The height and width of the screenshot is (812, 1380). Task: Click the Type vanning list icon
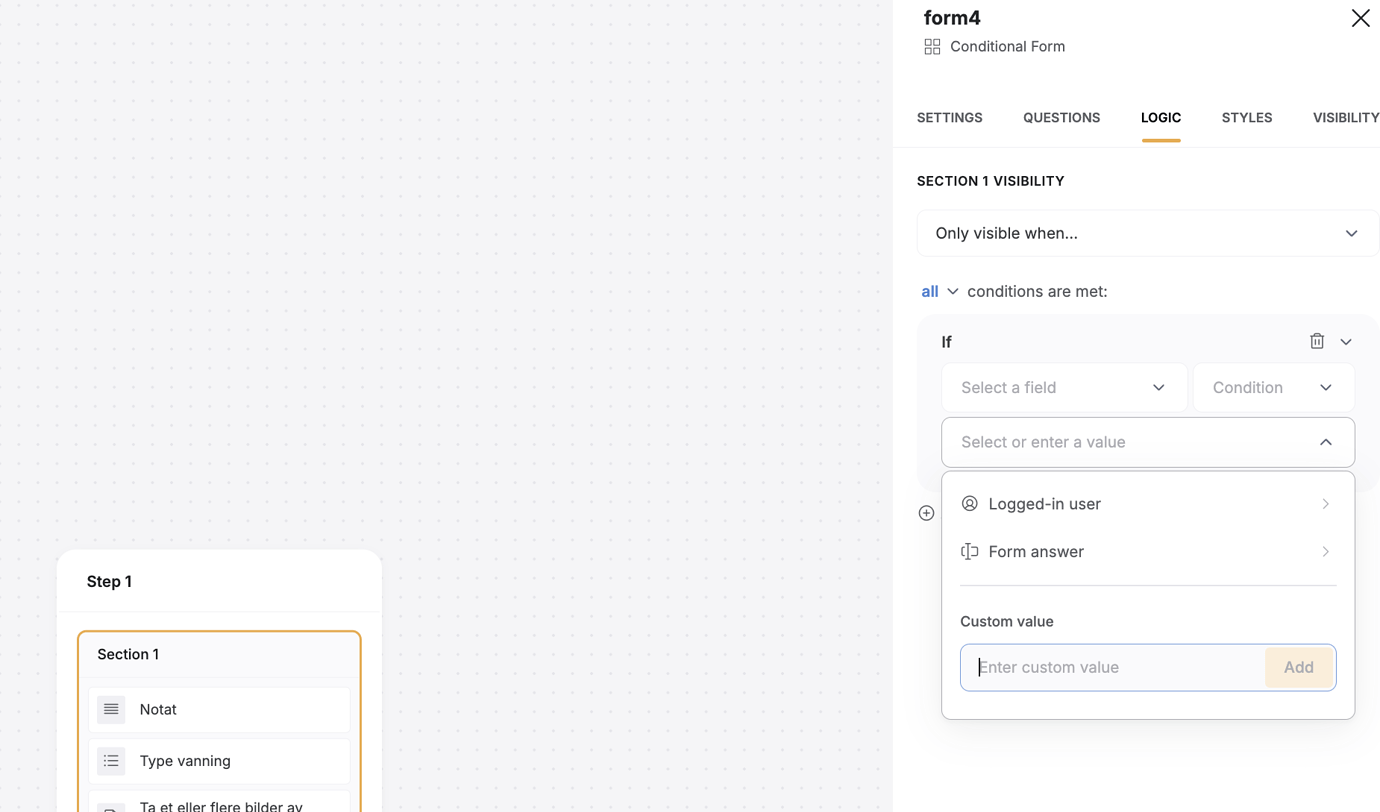[x=111, y=761]
